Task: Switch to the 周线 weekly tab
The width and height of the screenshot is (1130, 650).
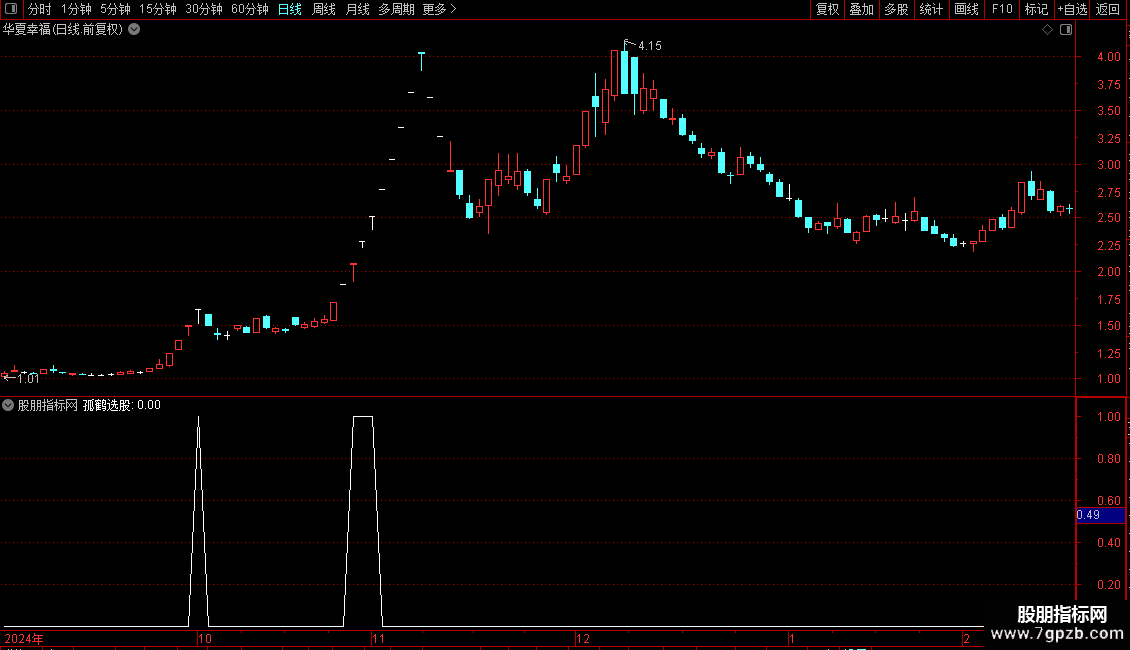Action: point(324,9)
